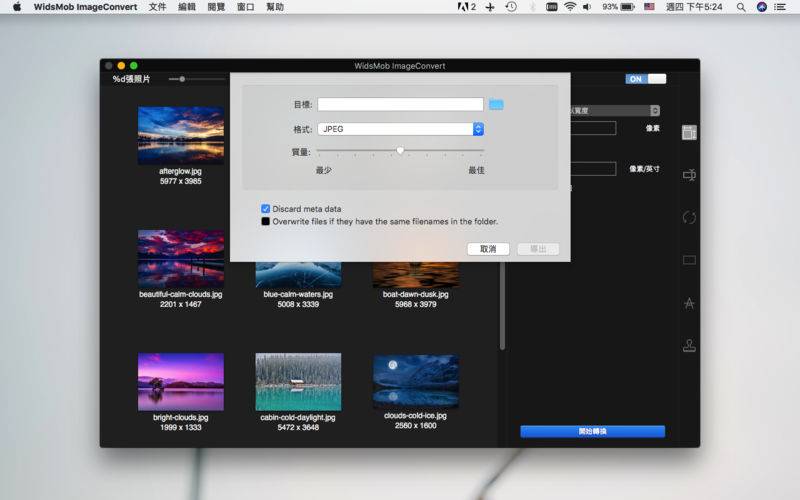Click the volume icon in menu bar

point(587,7)
